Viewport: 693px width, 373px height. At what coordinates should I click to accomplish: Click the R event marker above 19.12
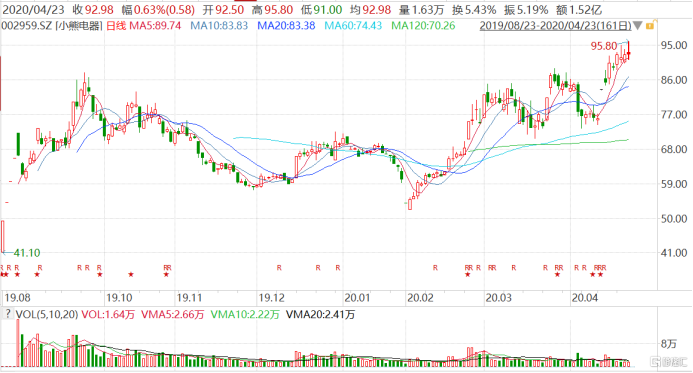(279, 268)
